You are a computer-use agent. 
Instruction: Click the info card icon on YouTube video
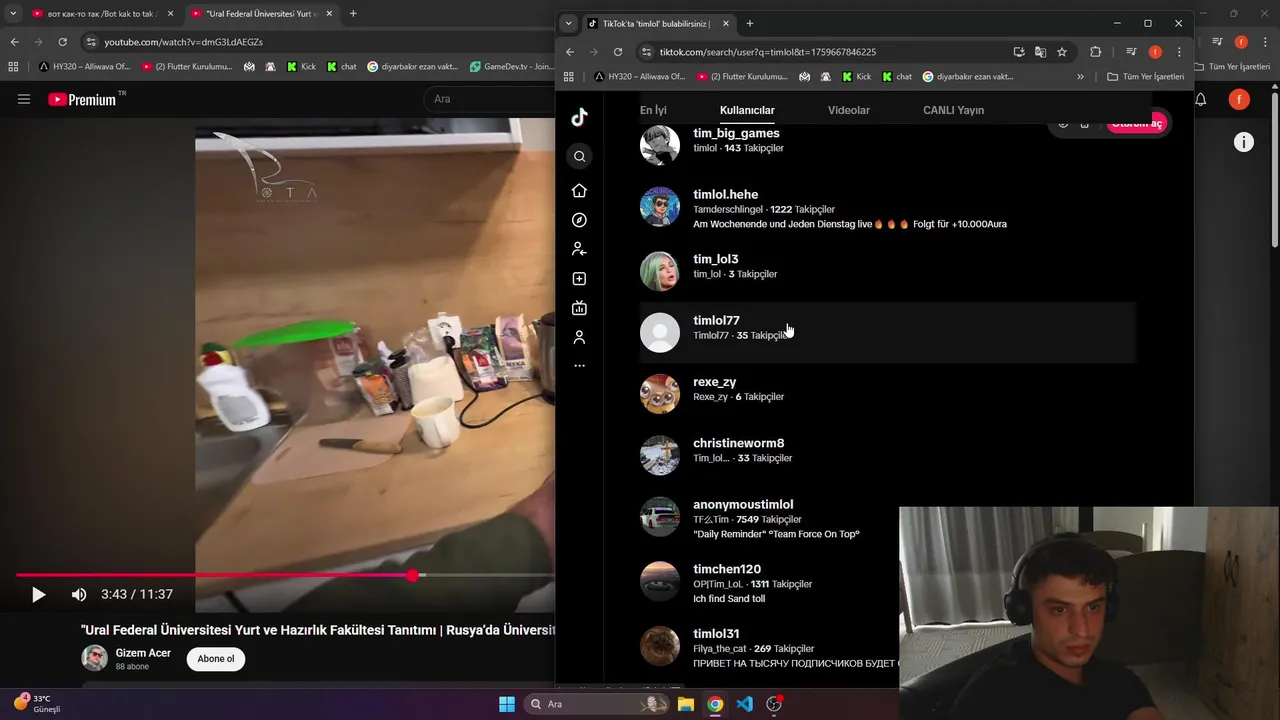click(x=1243, y=142)
